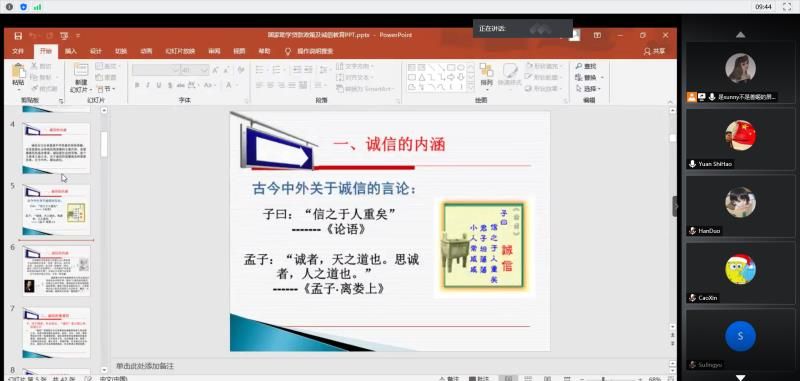Click the Replace button in editing group

coord(589,78)
